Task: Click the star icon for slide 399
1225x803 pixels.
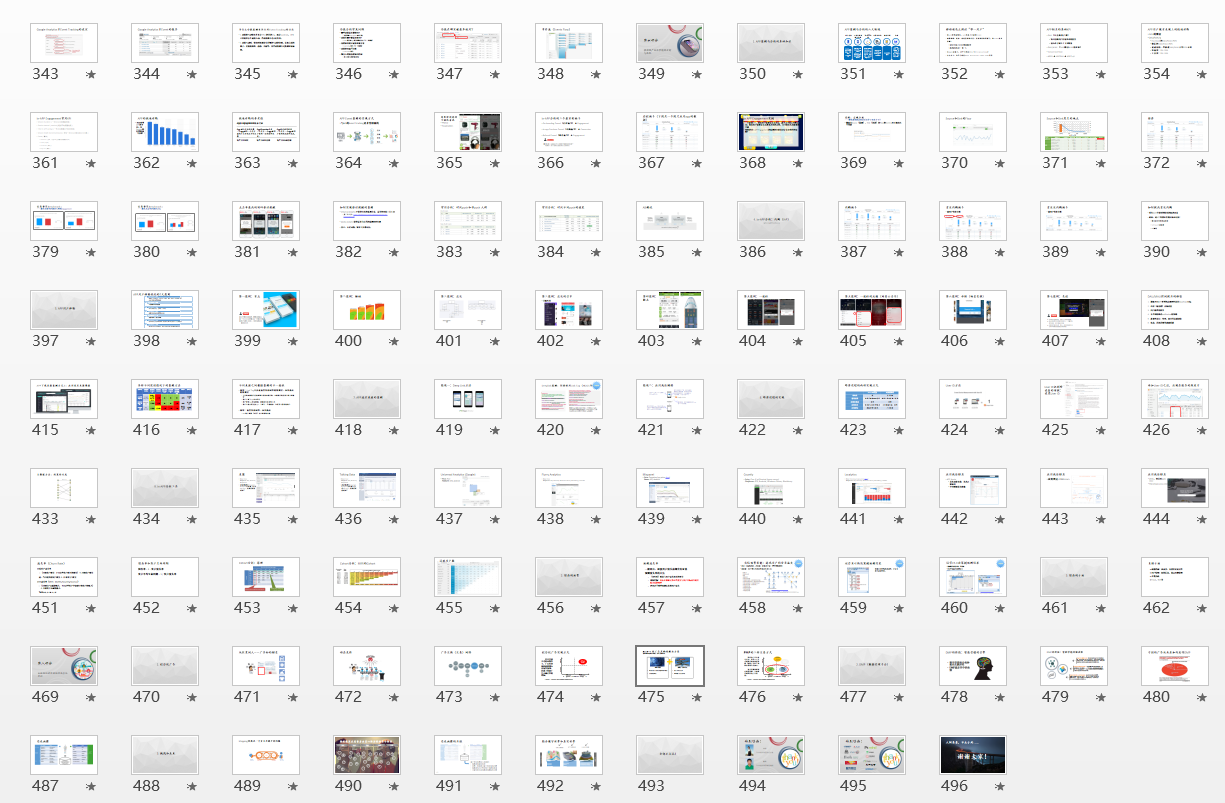Action: click(293, 341)
